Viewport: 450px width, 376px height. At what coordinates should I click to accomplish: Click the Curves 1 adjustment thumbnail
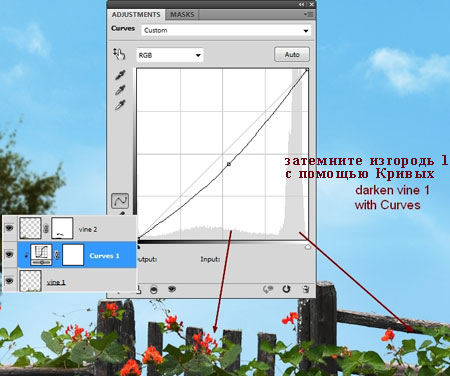41,255
